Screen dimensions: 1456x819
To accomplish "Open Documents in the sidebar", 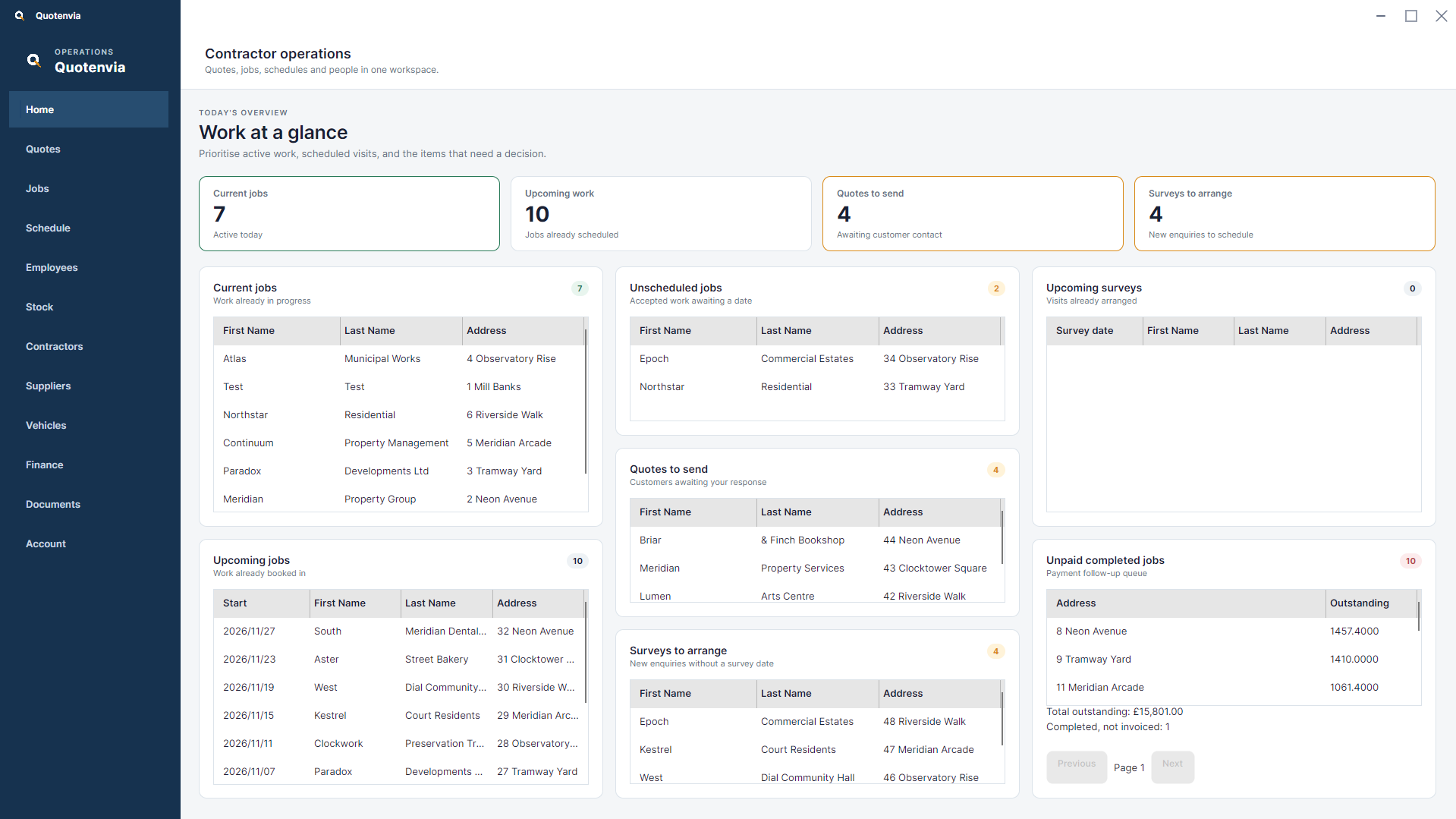I will coord(89,504).
